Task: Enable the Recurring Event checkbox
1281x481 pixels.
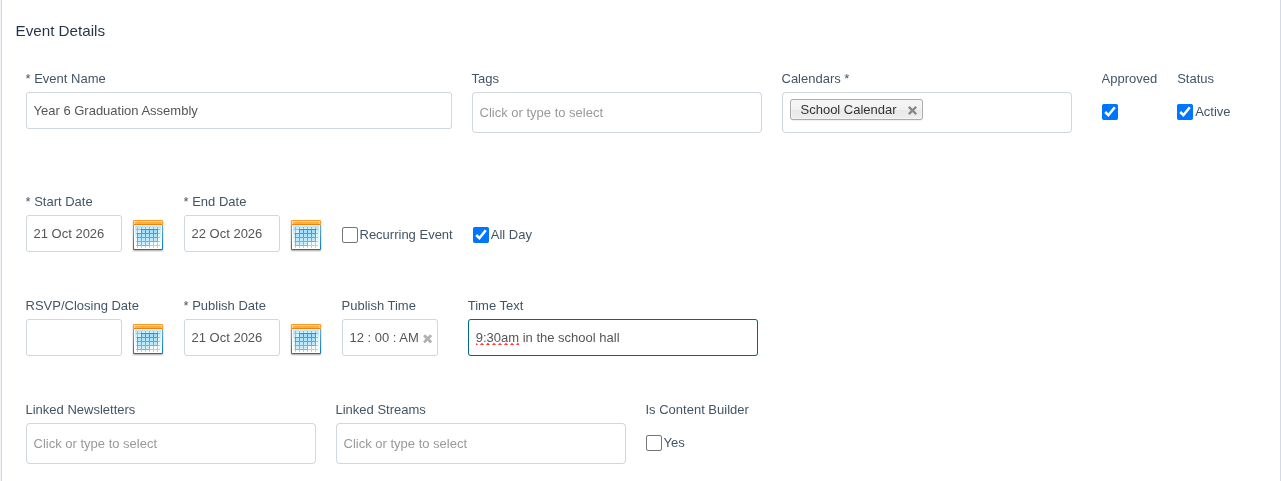Action: pos(350,235)
